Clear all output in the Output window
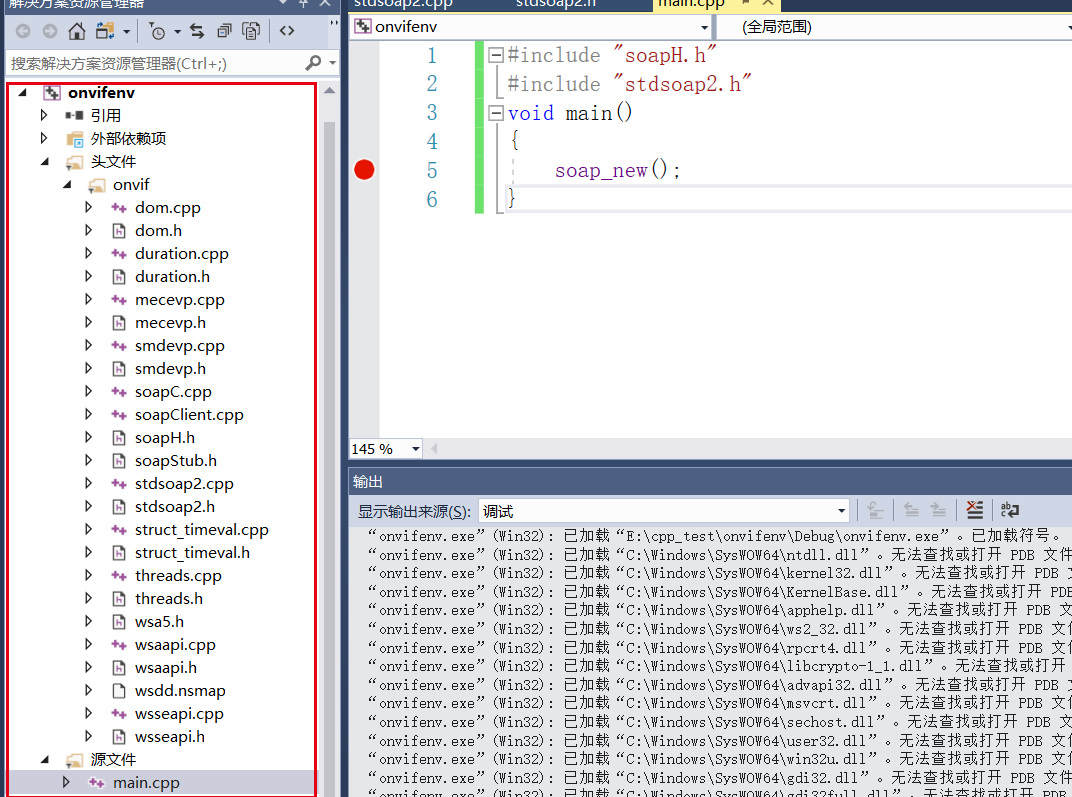 pyautogui.click(x=974, y=510)
